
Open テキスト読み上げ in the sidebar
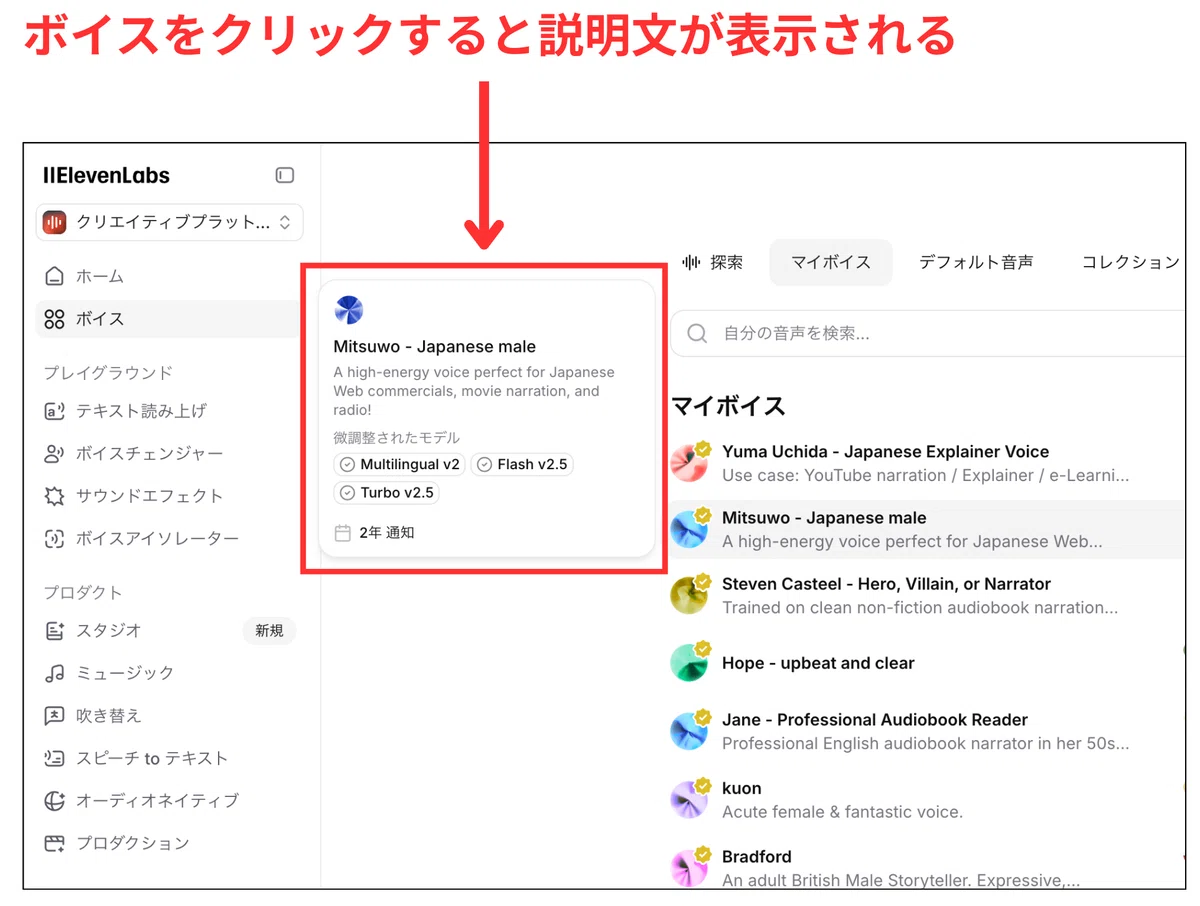169,411
